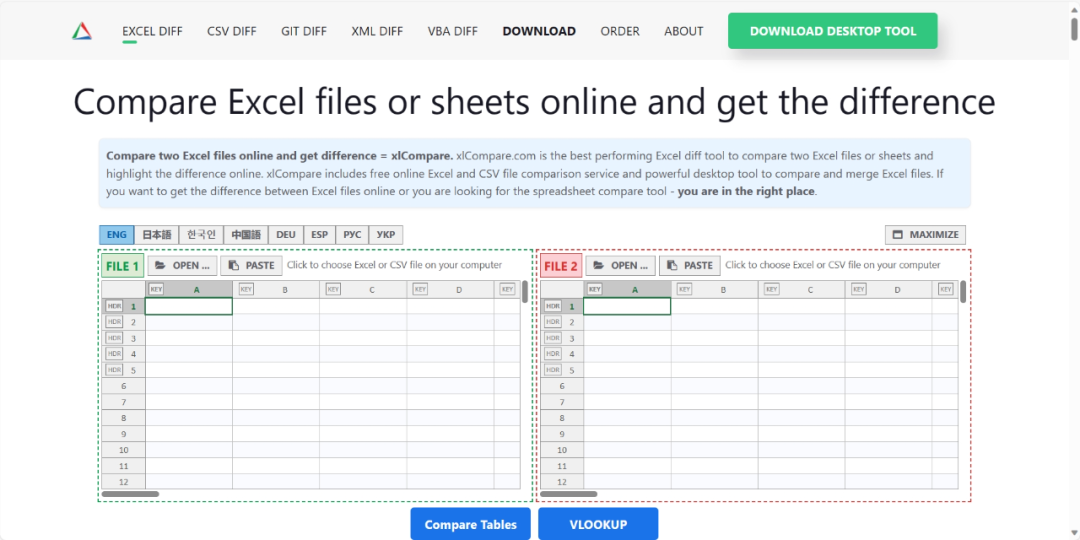Toggle KEY on column B in FILE 2
The image size is (1080, 540).
point(685,289)
